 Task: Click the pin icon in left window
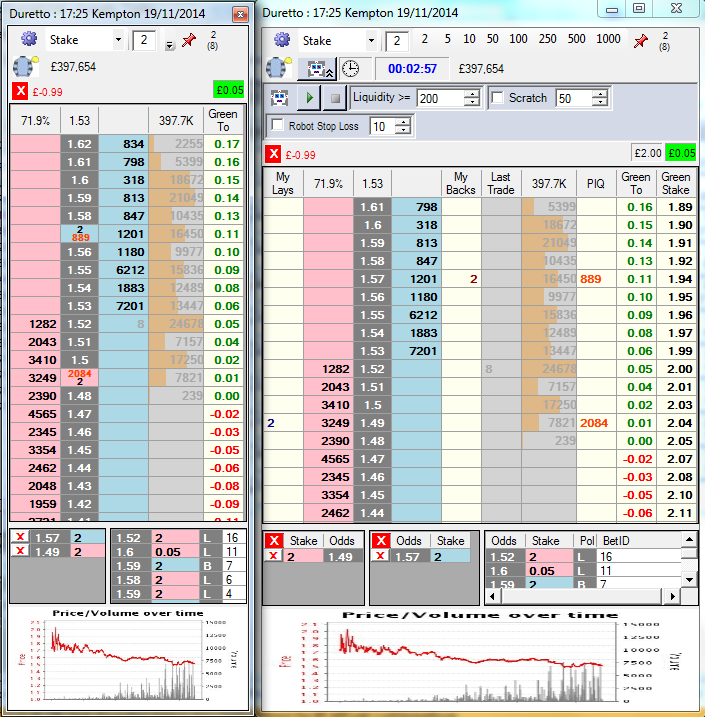[188, 40]
